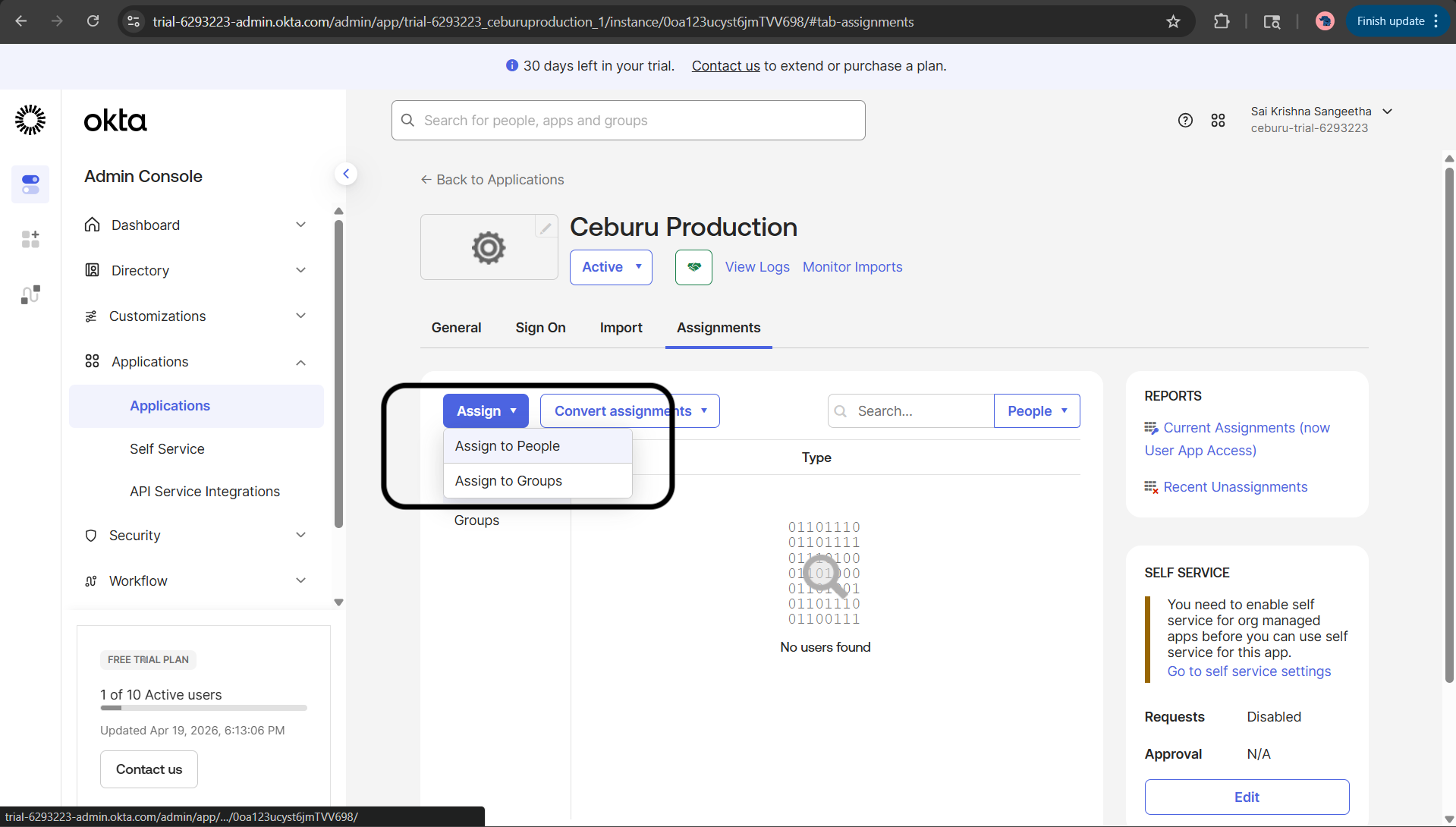Select the Assignments tab

pos(719,328)
